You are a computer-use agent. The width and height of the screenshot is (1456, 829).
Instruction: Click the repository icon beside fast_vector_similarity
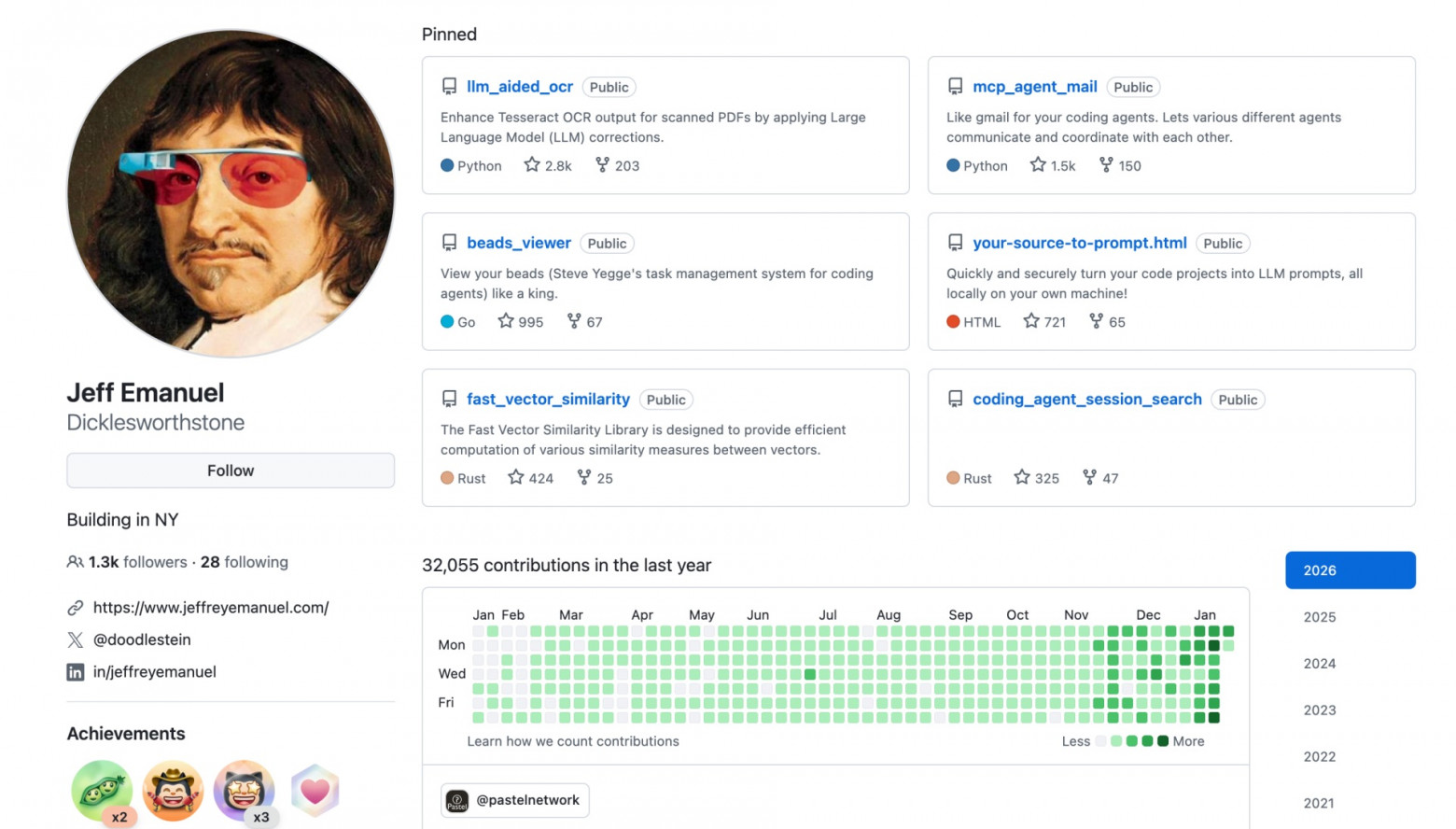click(449, 400)
